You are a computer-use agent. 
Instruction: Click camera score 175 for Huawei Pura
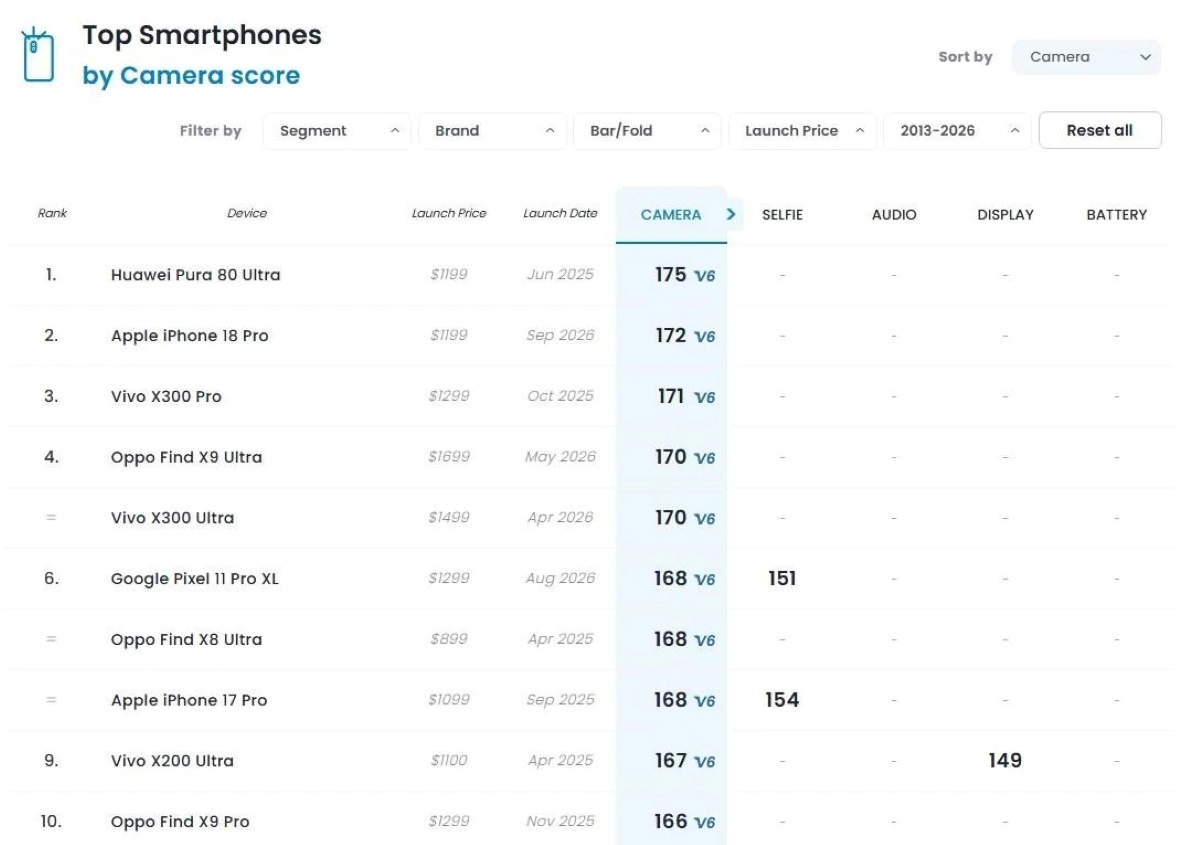click(x=671, y=275)
